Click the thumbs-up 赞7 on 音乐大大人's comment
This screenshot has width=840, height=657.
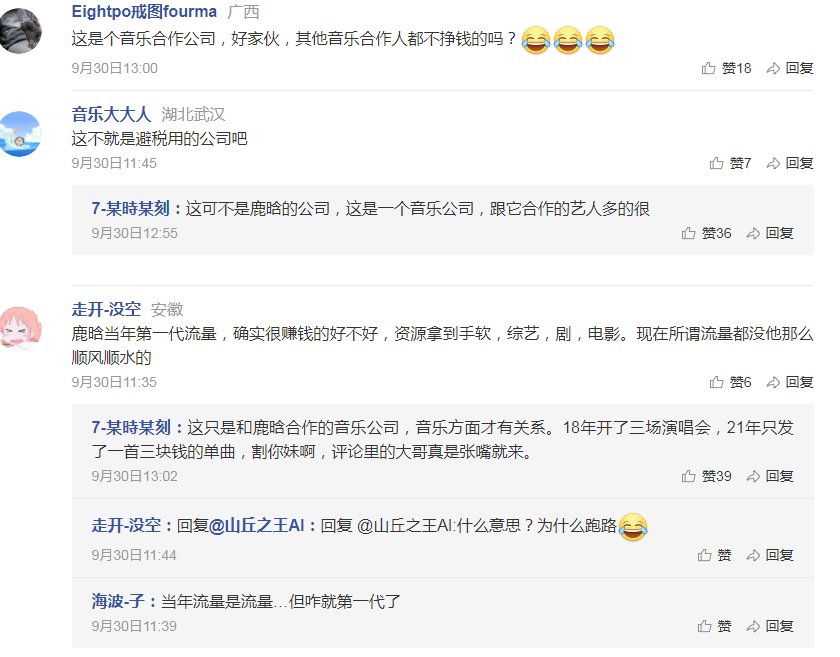[730, 163]
